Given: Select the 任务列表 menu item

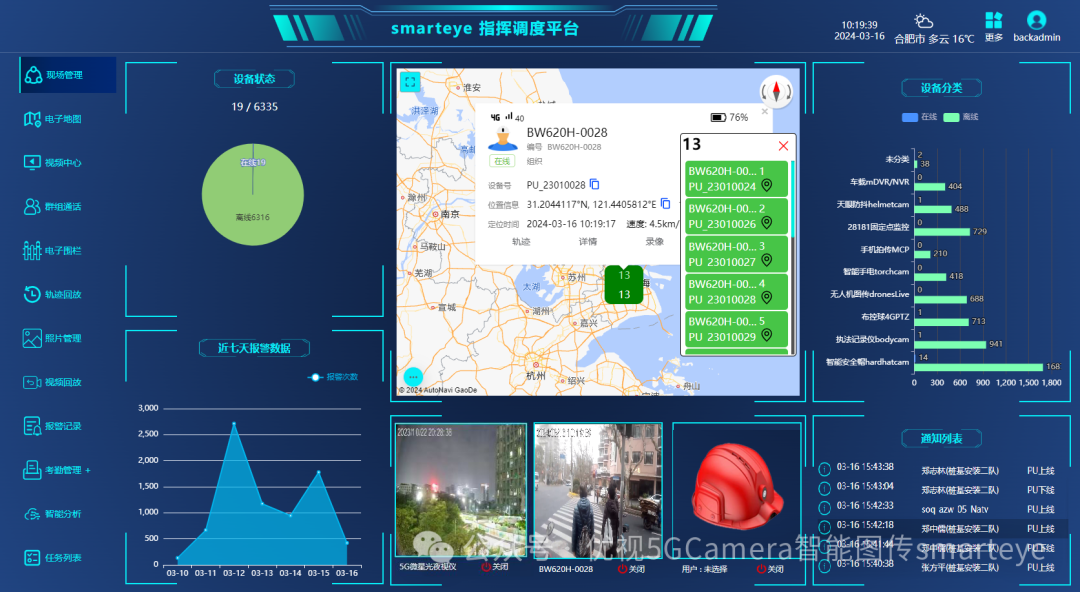Looking at the screenshot, I should [54, 558].
